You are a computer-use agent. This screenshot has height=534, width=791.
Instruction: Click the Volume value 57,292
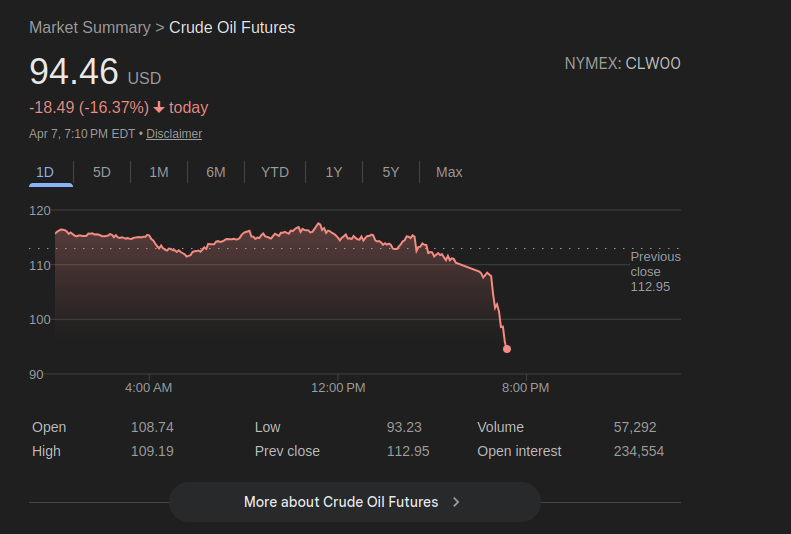pos(635,427)
